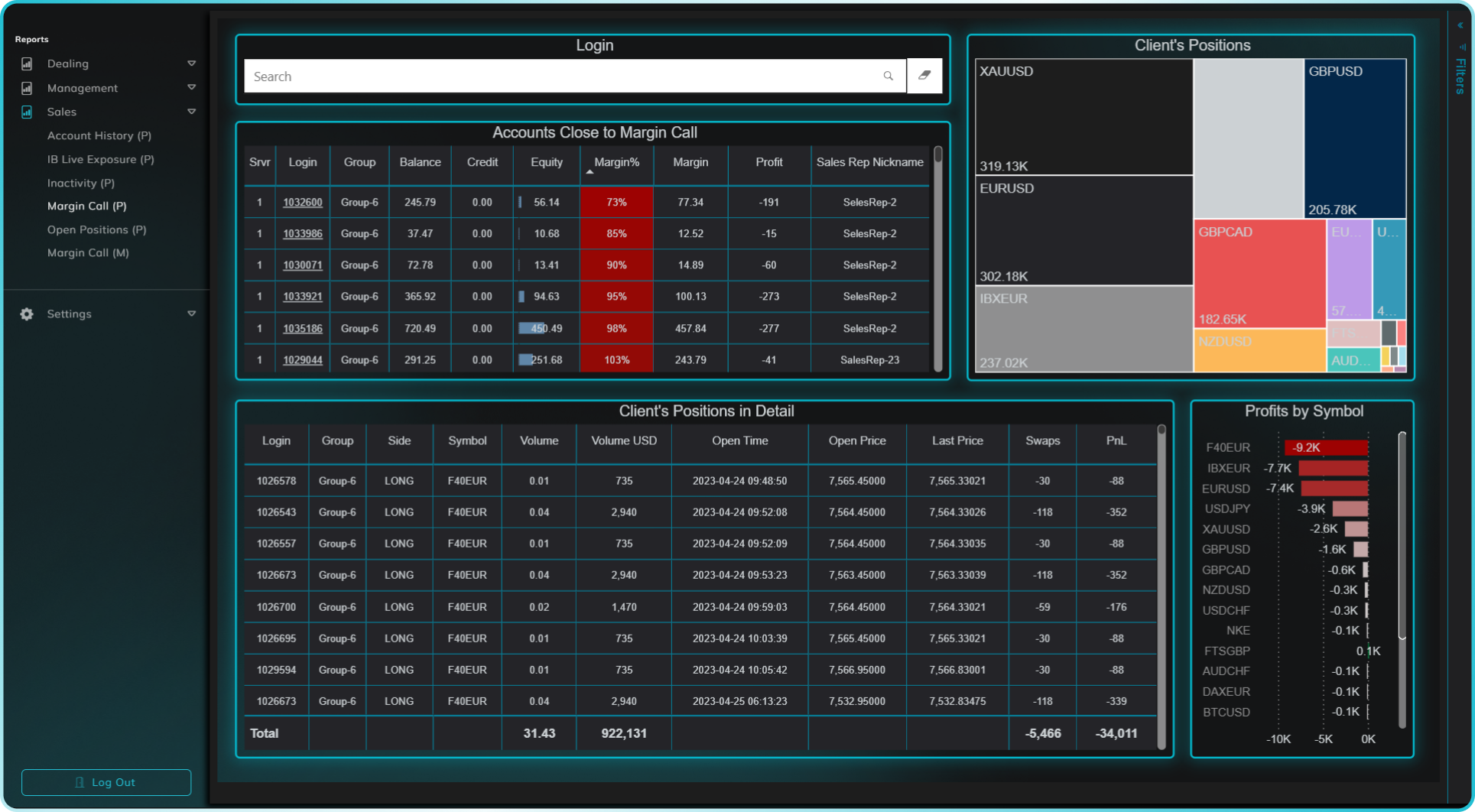This screenshot has height=812, width=1475.
Task: Select IBXEUR treemap tile
Action: (x=1084, y=329)
